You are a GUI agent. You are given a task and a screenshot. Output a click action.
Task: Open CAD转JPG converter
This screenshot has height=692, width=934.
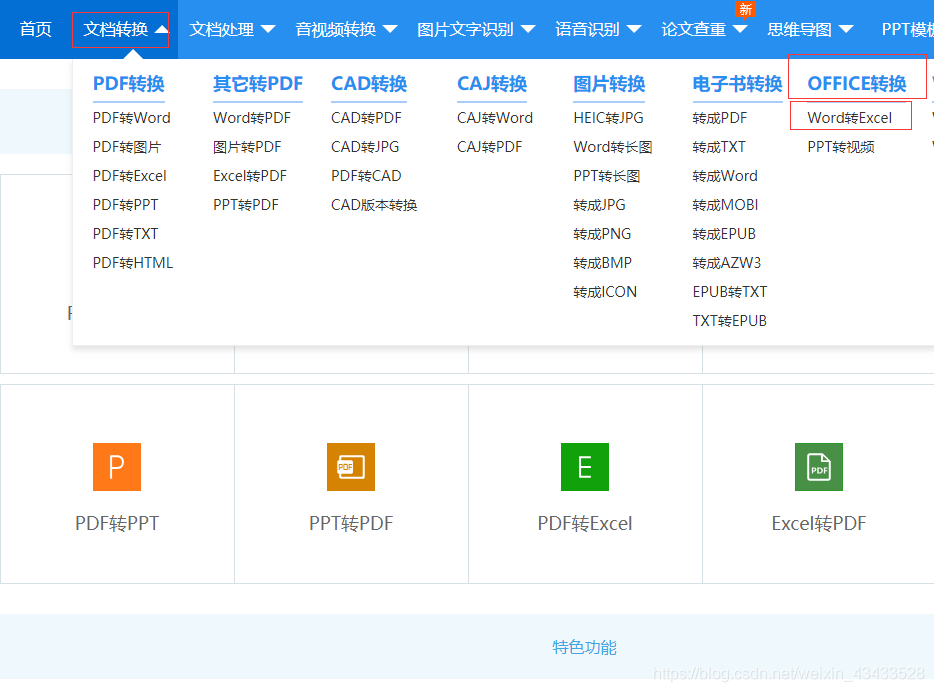(365, 147)
